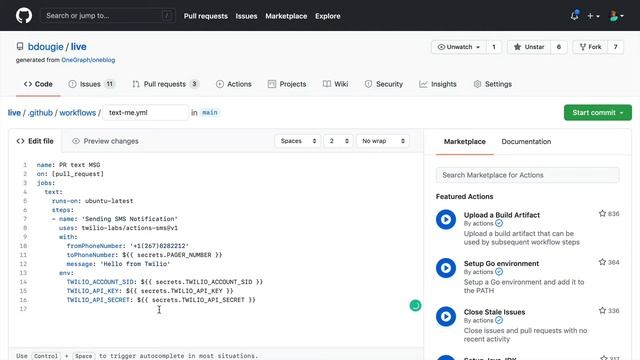Click the stargazers count 6
Viewport: 640px width, 360px height.
(x=559, y=47)
